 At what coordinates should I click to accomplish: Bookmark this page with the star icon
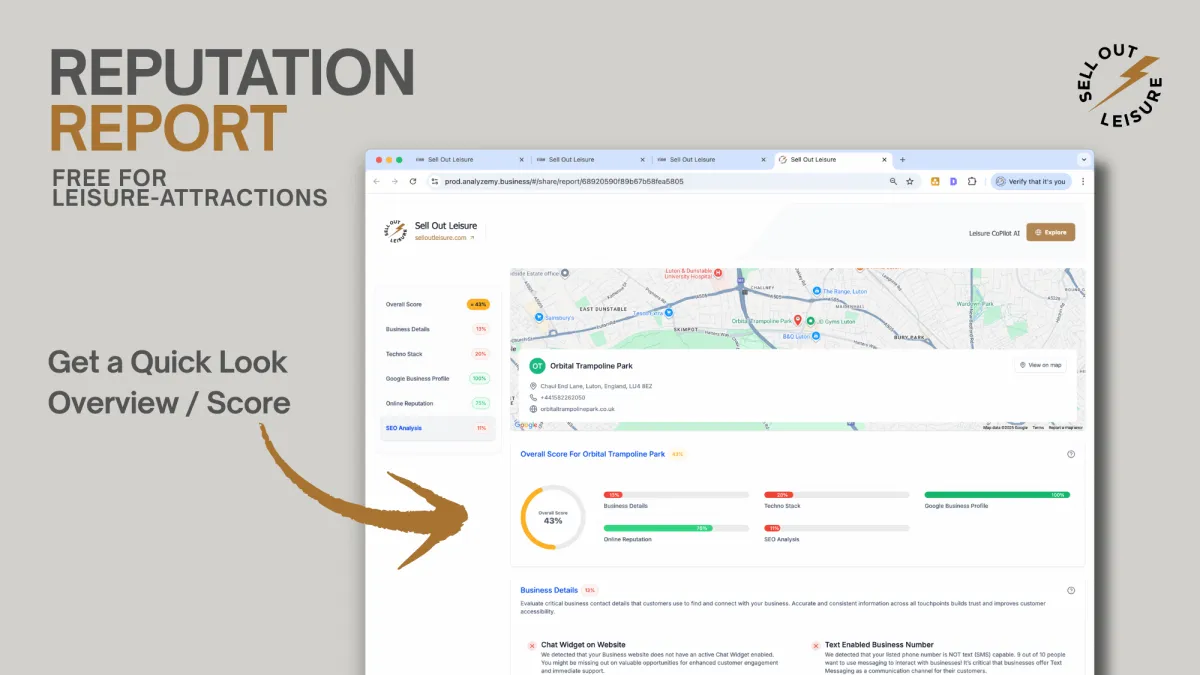(x=910, y=182)
